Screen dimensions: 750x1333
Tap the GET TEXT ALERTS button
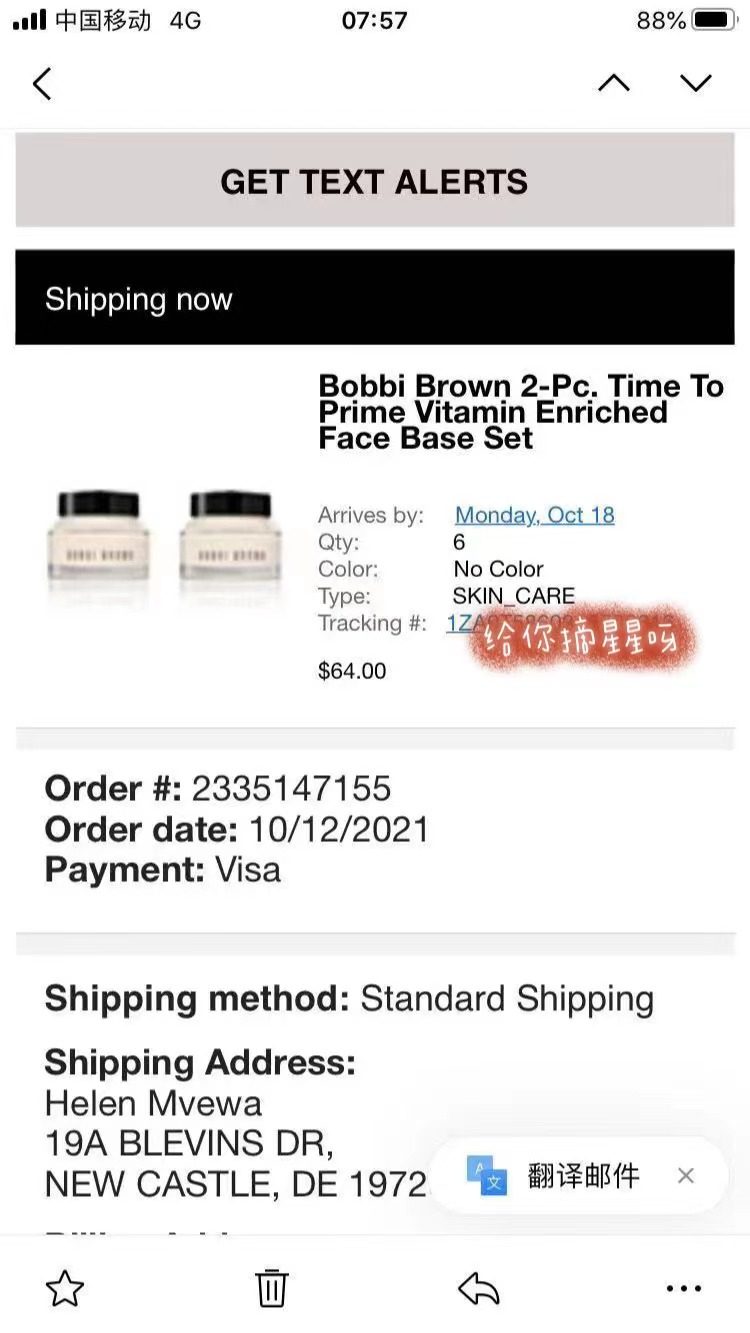(375, 181)
